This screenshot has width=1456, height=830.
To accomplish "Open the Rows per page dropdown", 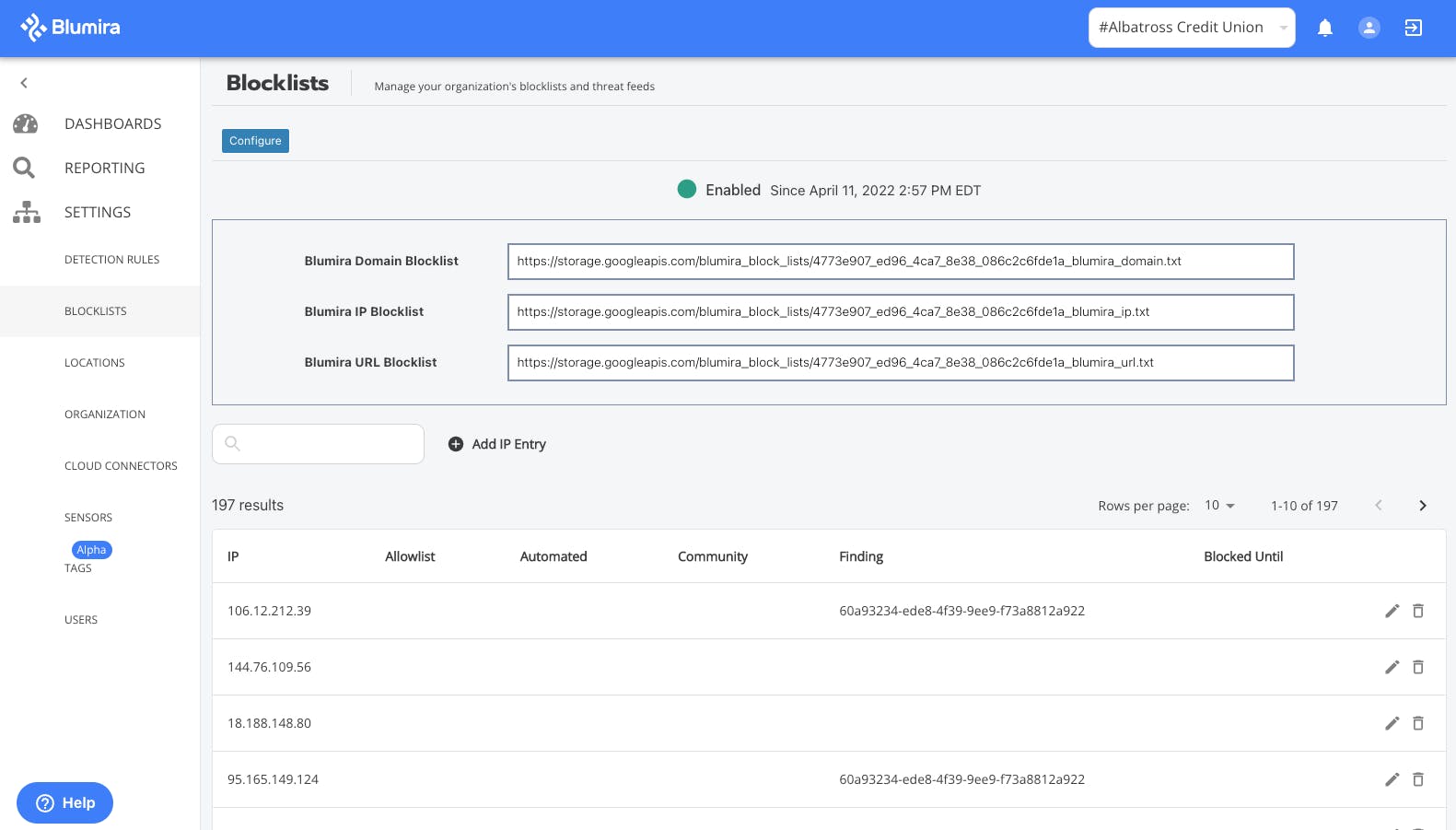I will 1219,506.
